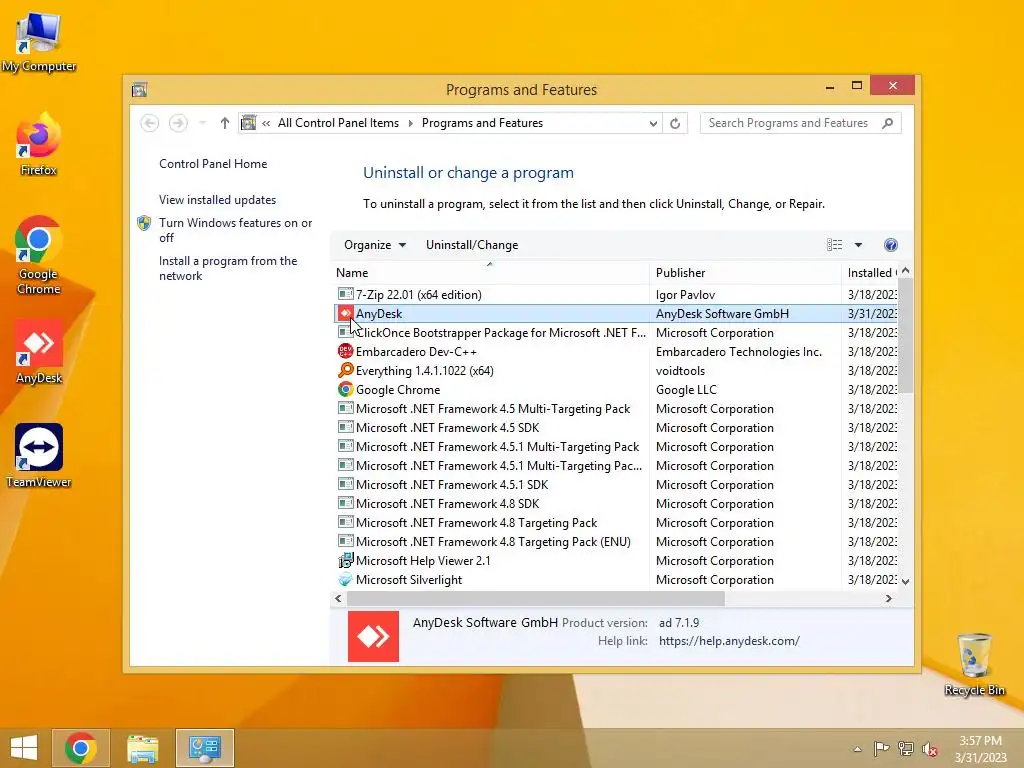Click the blue Help icon

pos(891,245)
